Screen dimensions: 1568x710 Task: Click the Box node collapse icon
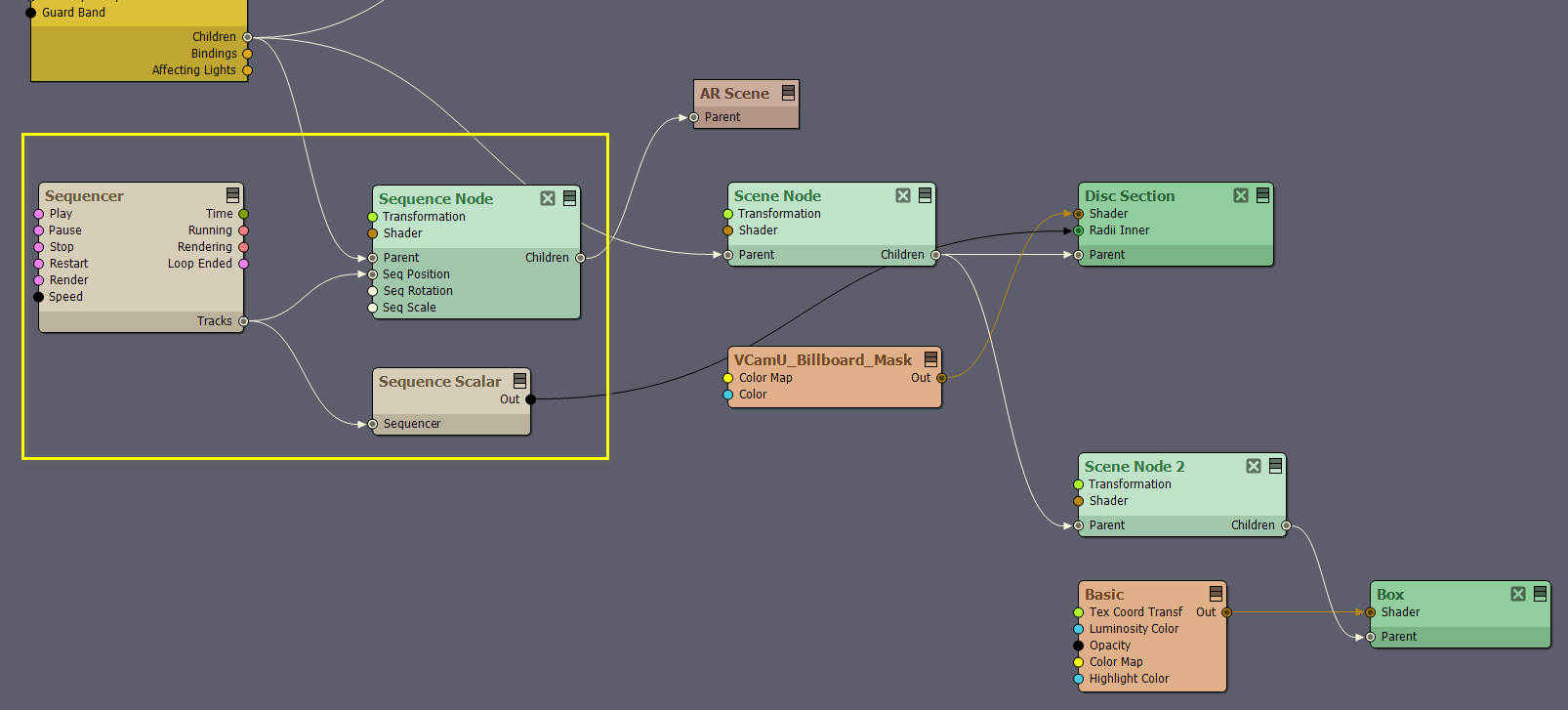pos(1540,594)
